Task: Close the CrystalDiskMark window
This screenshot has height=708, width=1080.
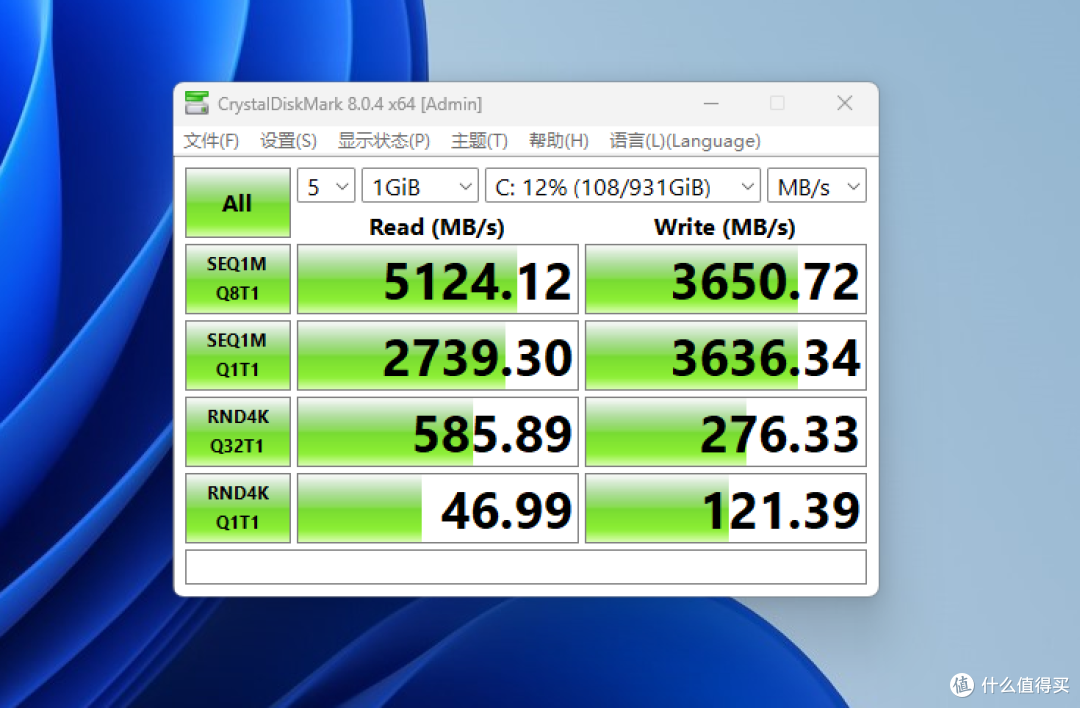Action: 844,103
